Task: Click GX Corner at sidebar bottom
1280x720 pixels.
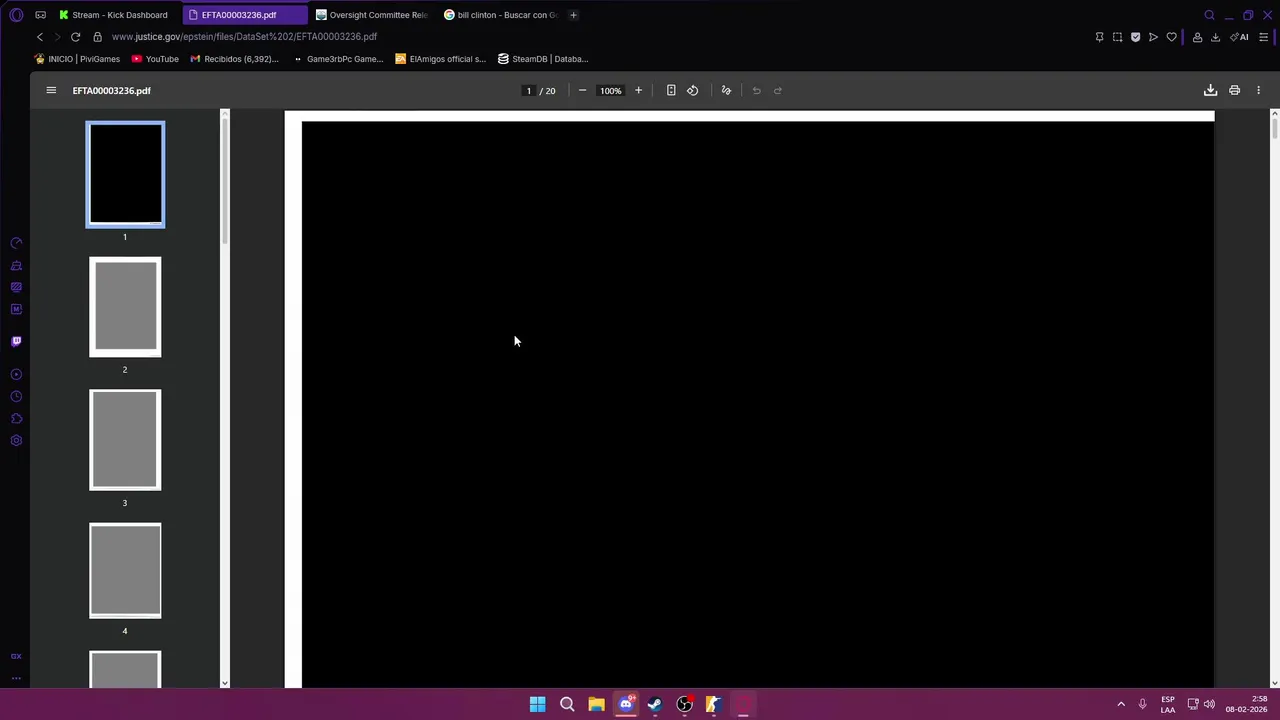Action: (16, 656)
